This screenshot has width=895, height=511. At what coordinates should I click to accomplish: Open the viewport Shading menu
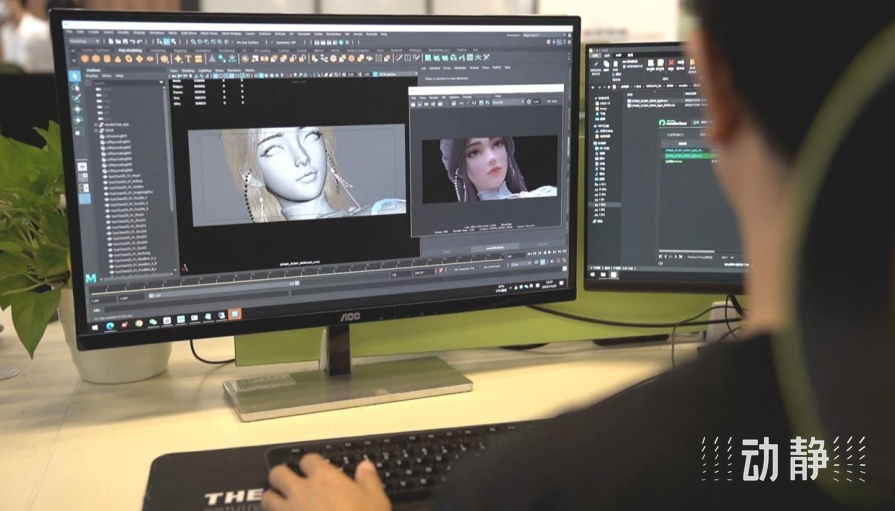tap(188, 71)
